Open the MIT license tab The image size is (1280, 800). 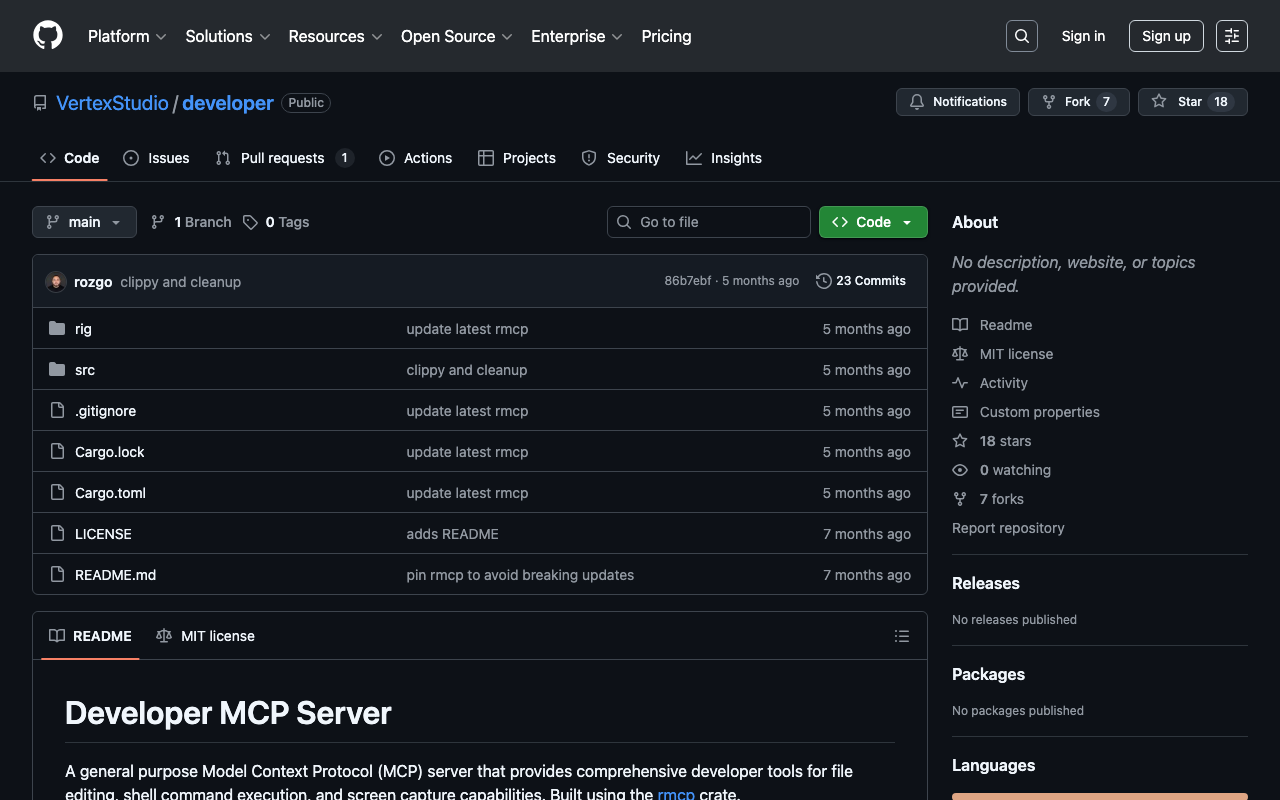[206, 636]
